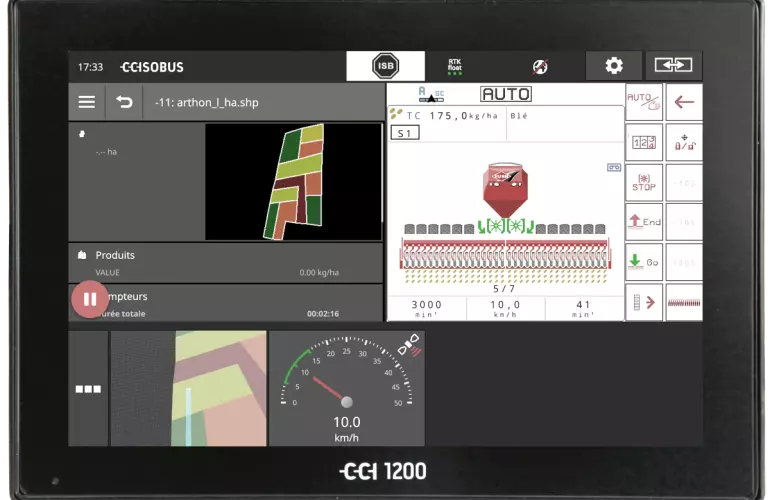Pause the task recording

point(90,298)
